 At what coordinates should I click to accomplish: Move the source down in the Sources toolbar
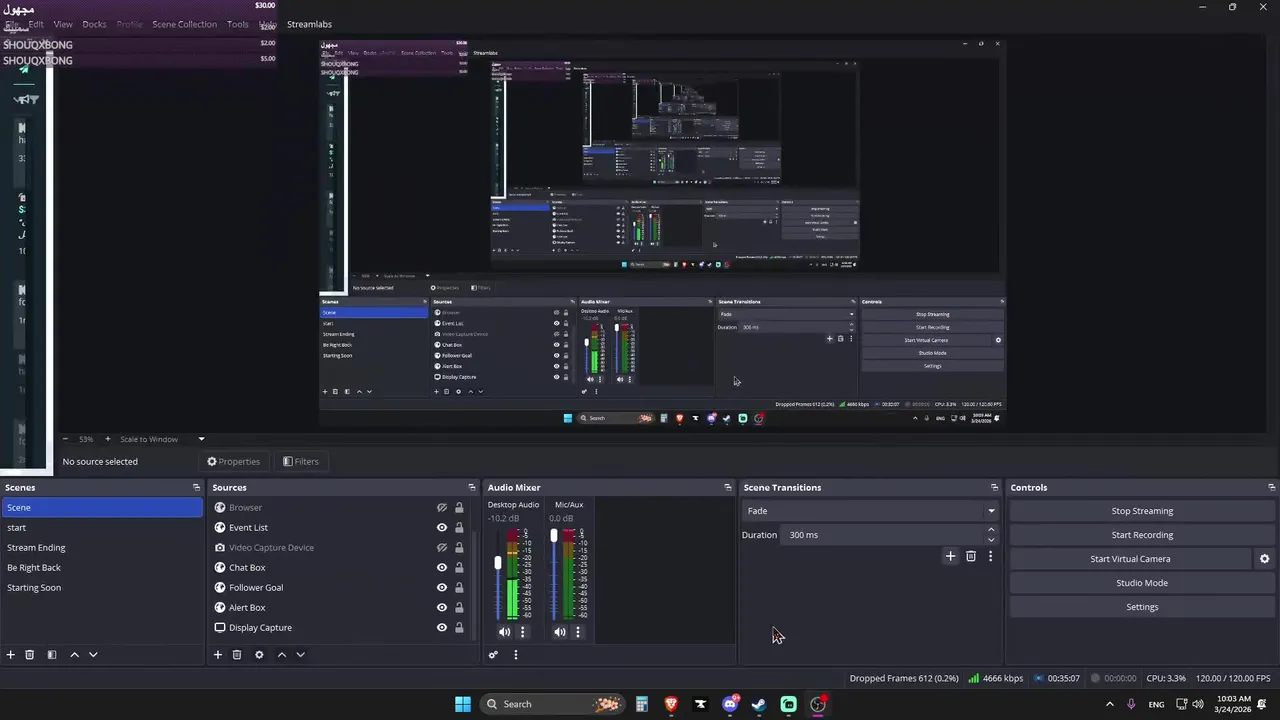(300, 655)
